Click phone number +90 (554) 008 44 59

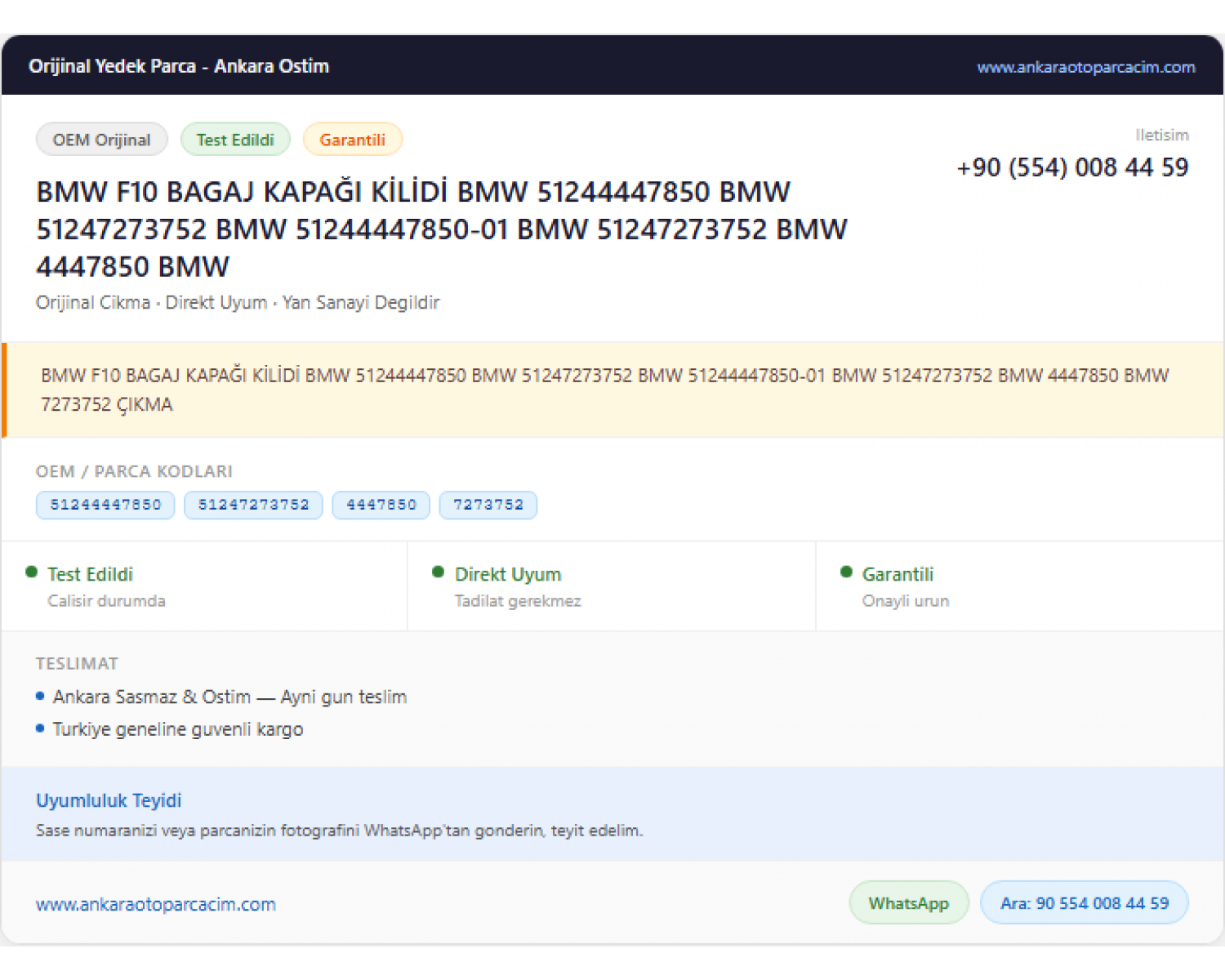pos(1072,167)
